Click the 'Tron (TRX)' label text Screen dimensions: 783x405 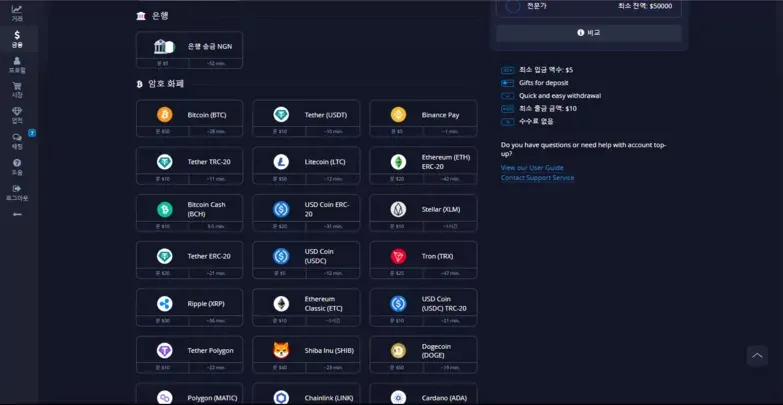coord(437,256)
